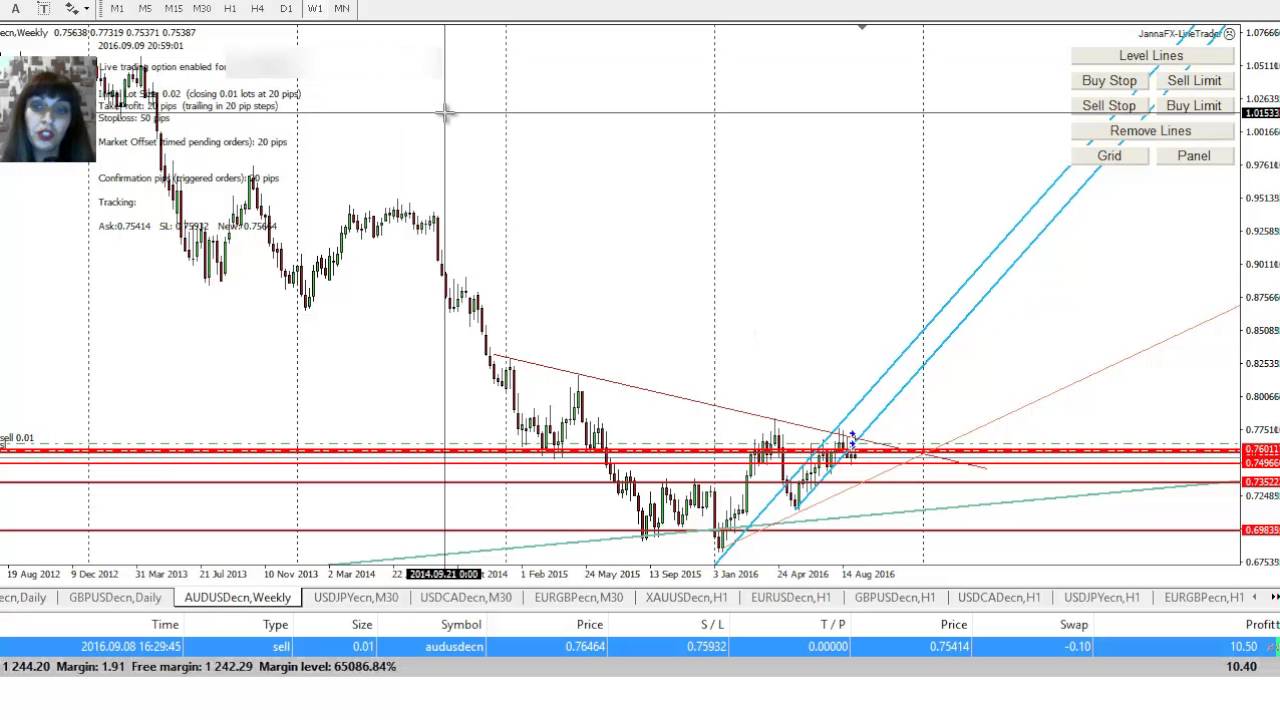This screenshot has height=720, width=1280.
Task: Open the USDCADecn,M30 chart tab
Action: click(466, 597)
